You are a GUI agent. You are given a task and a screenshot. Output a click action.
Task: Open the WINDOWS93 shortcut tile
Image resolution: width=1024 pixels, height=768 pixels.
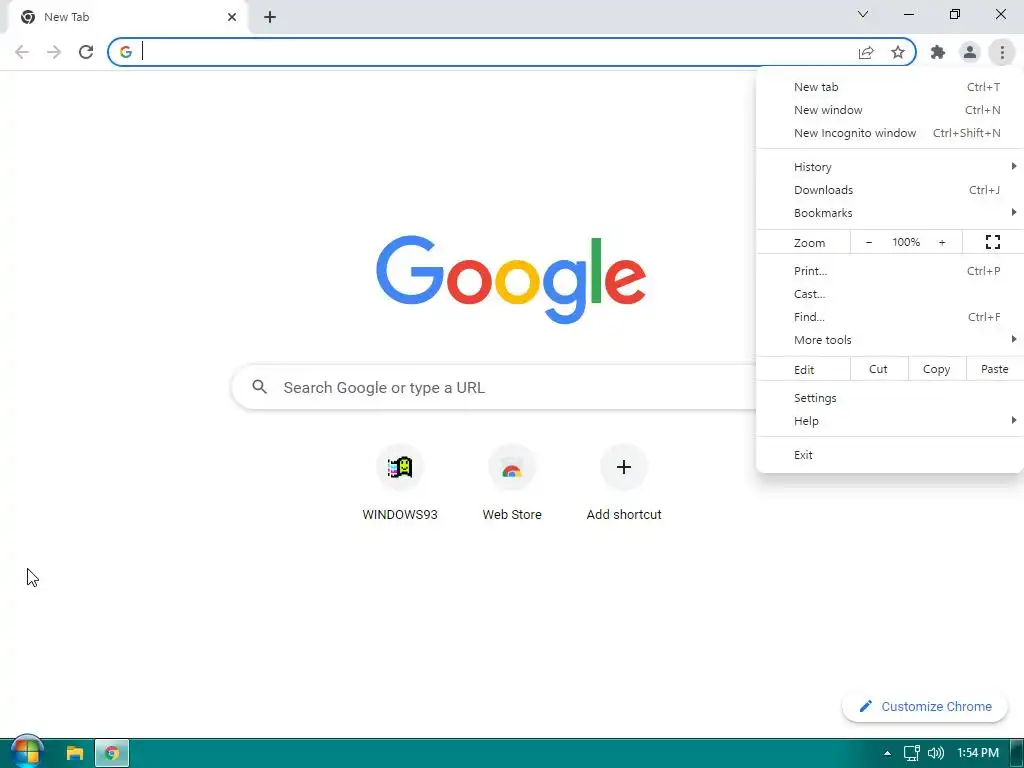[400, 483]
